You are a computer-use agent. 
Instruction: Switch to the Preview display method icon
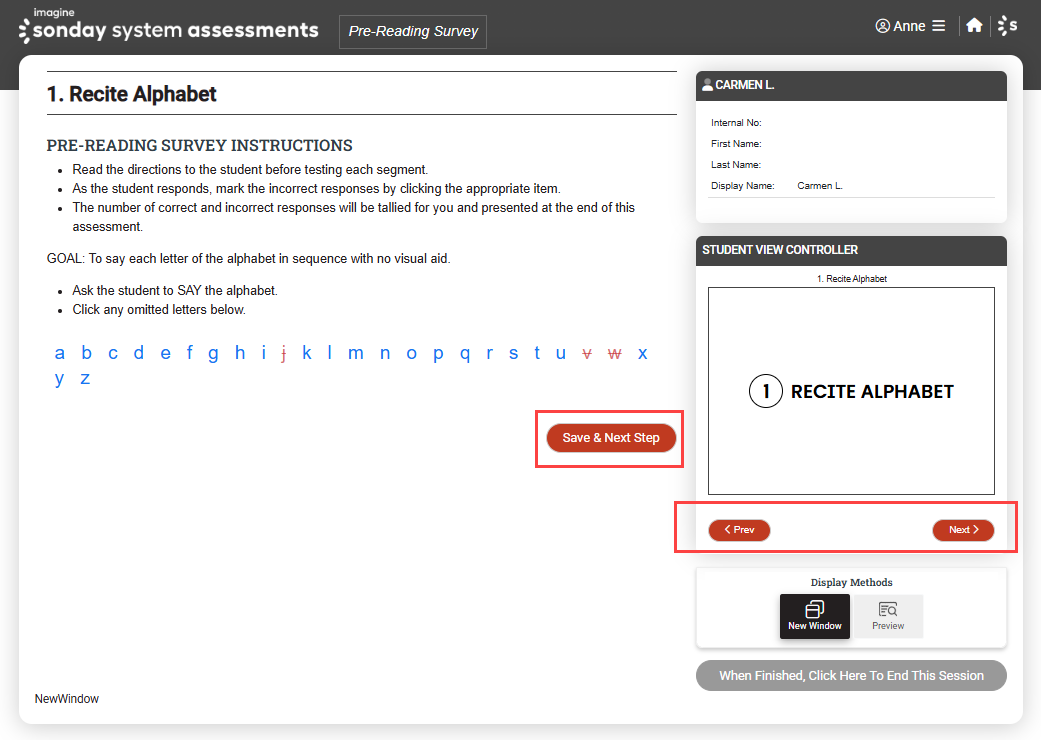[x=888, y=616]
